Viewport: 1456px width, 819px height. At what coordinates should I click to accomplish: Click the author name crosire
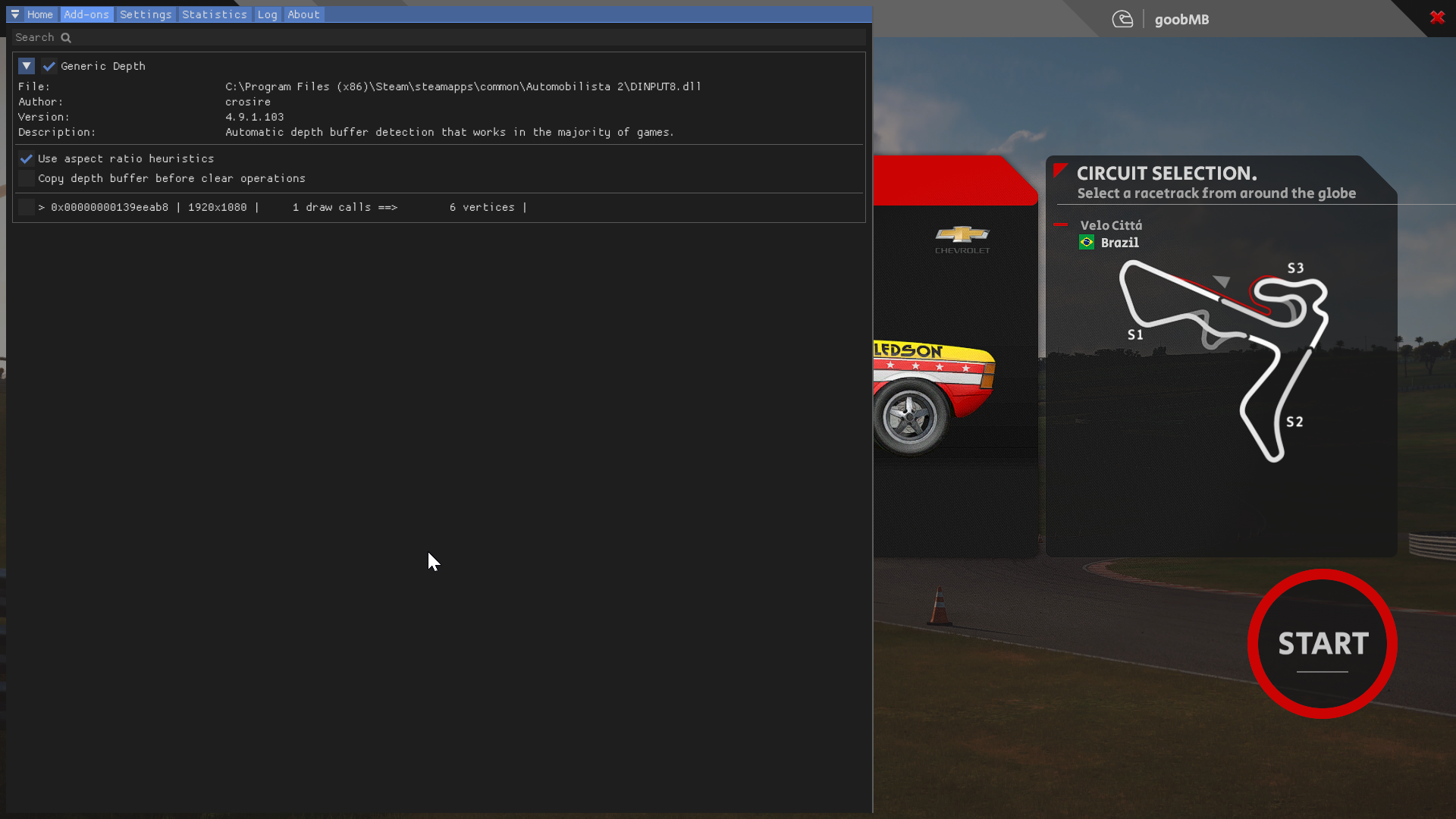point(248,102)
